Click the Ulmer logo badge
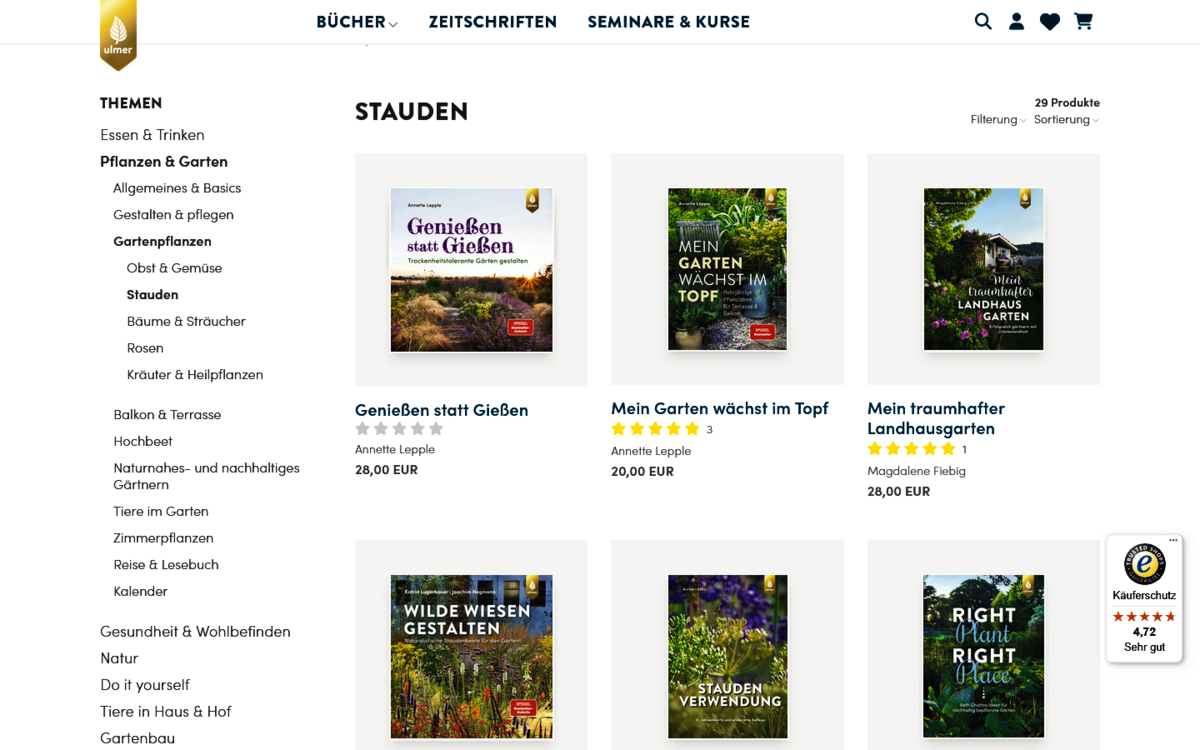Viewport: 1200px width, 750px height. [118, 33]
